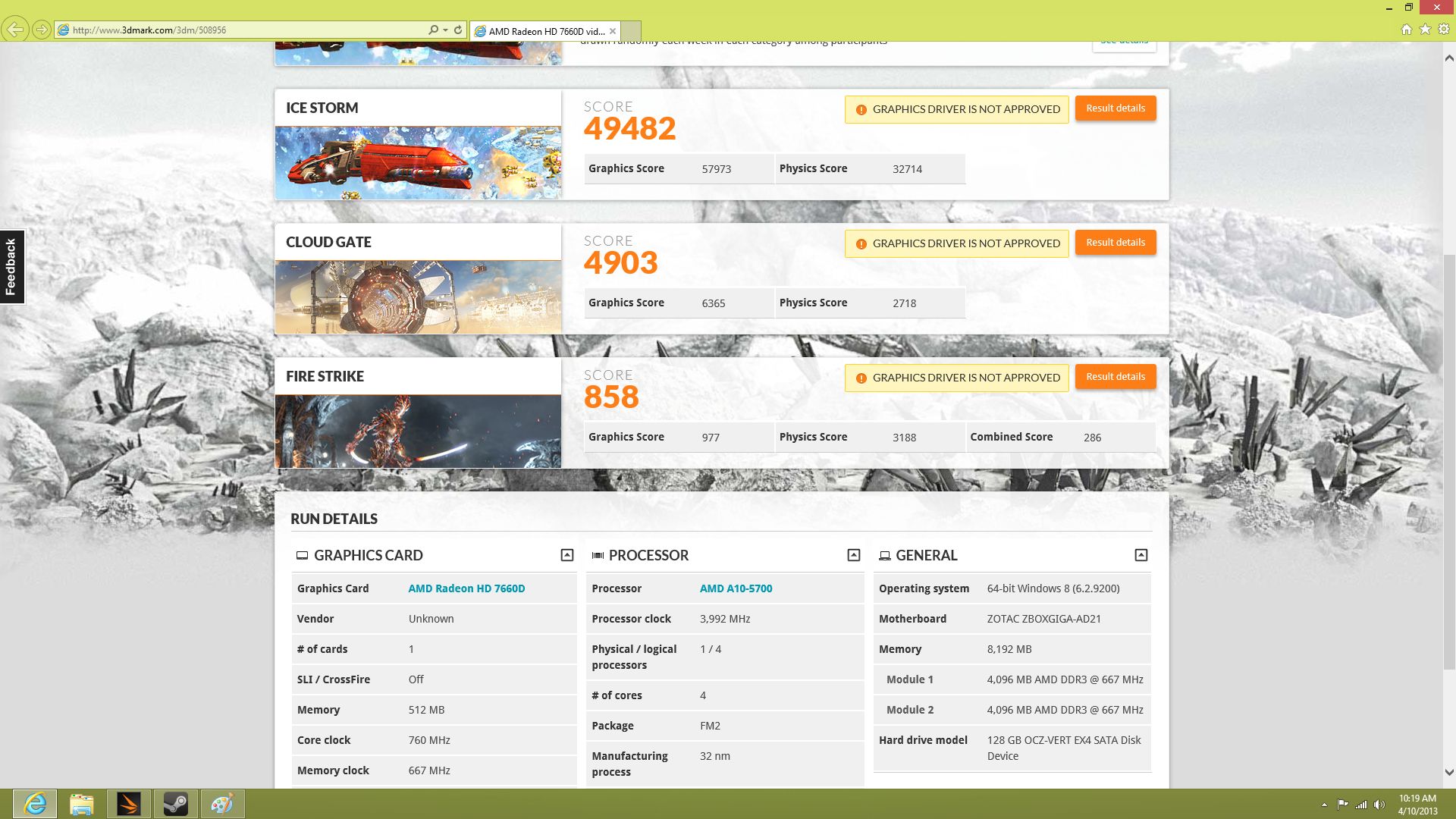Screen dimensions: 1456x819
Task: Click the Ice Storm Graphics Score value 57973
Action: [717, 169]
